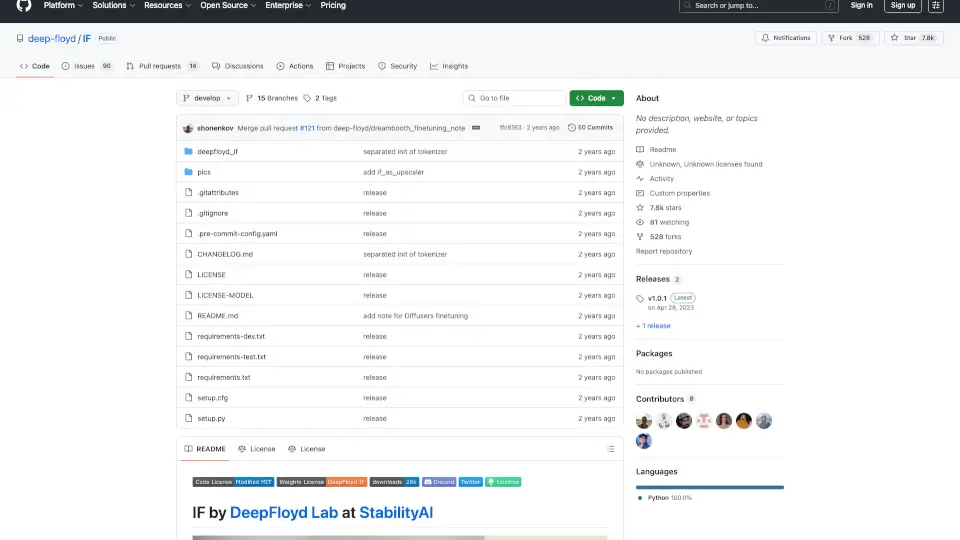Click the Python language bar
This screenshot has height=540, width=960.
click(x=709, y=487)
